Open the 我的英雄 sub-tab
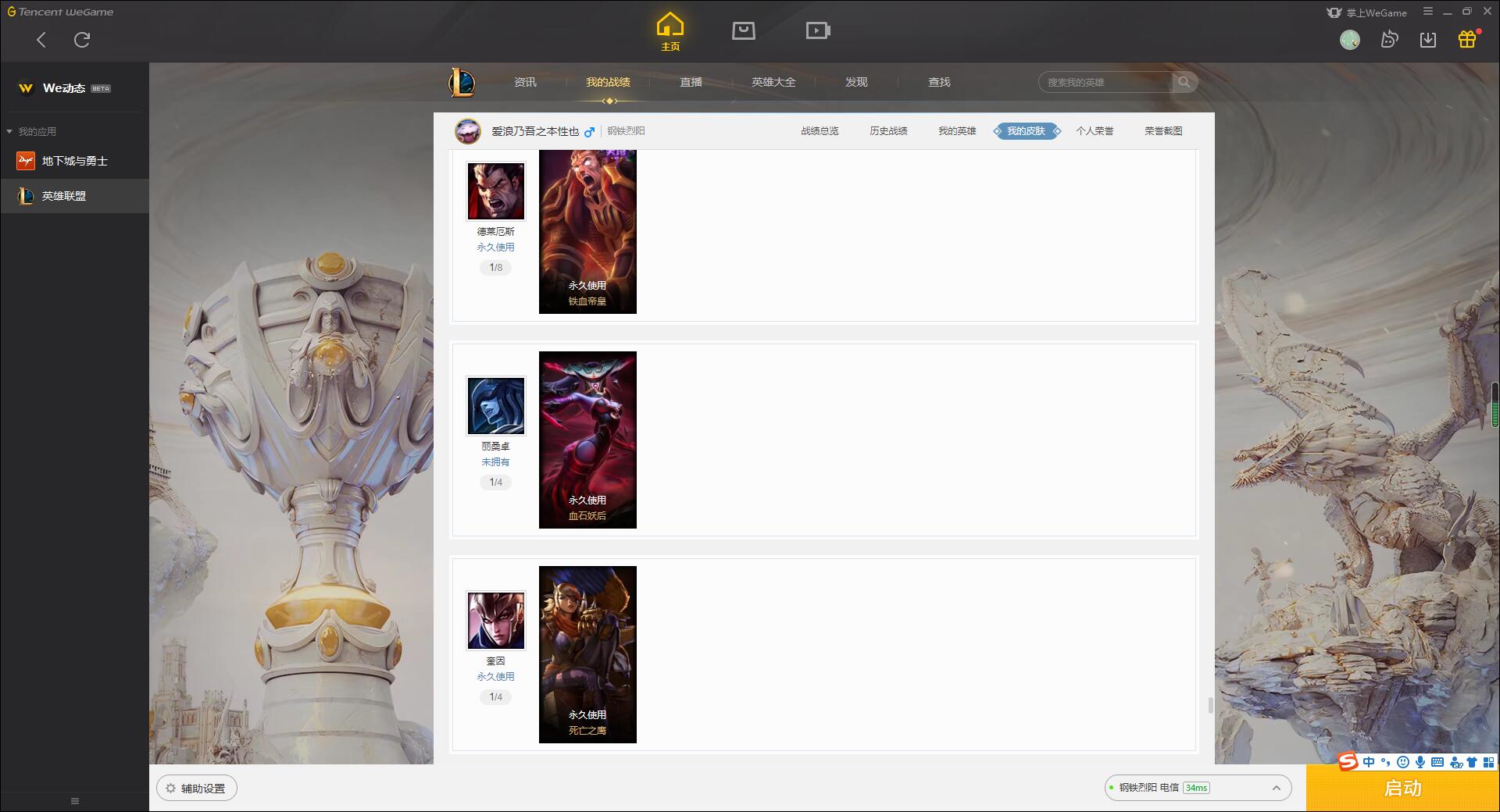1500x812 pixels. tap(957, 131)
